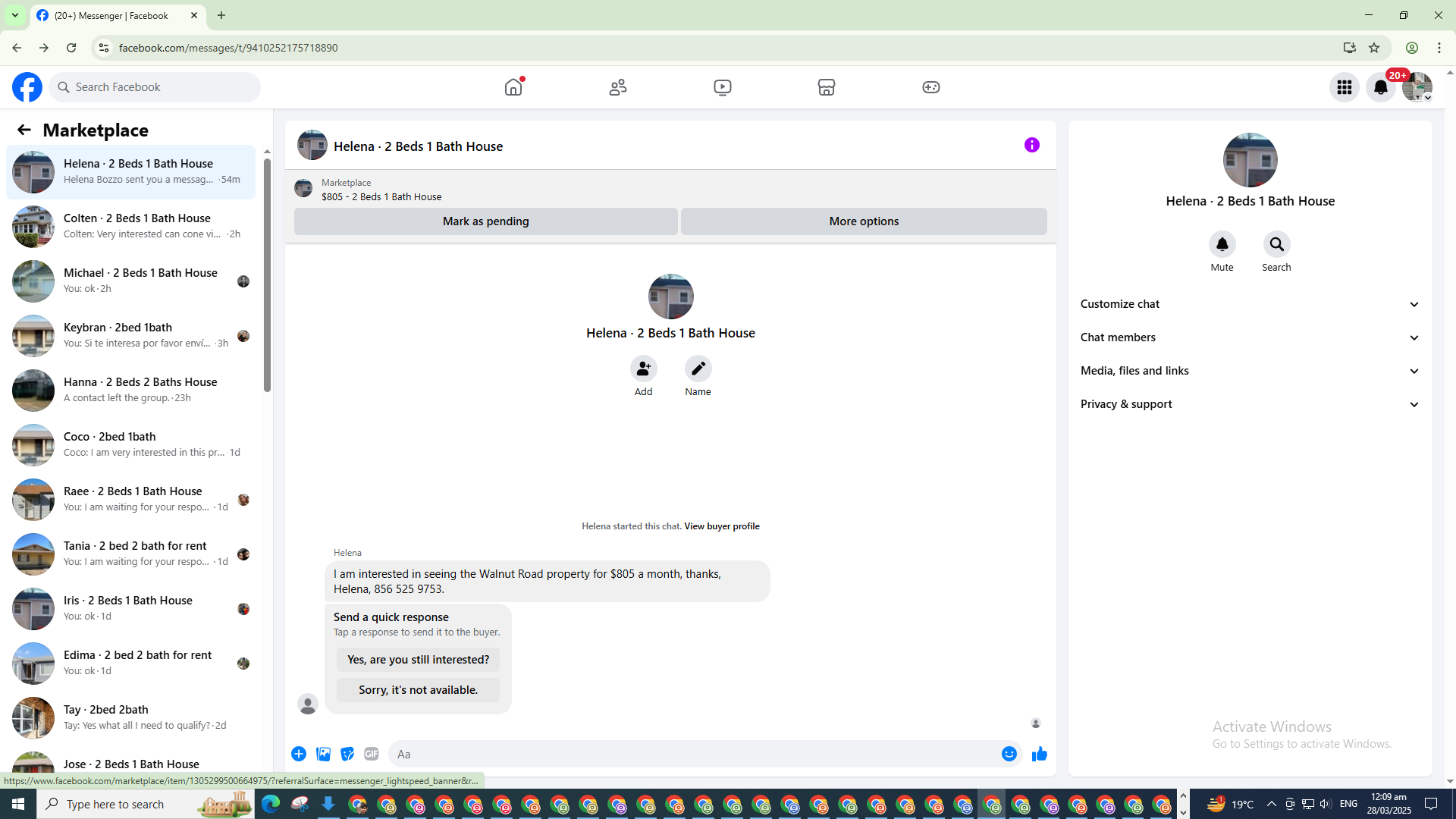Screen dimensions: 1456x819
Task: Open the $805 - 2 Beds 1 Bath House listing
Action: click(381, 196)
